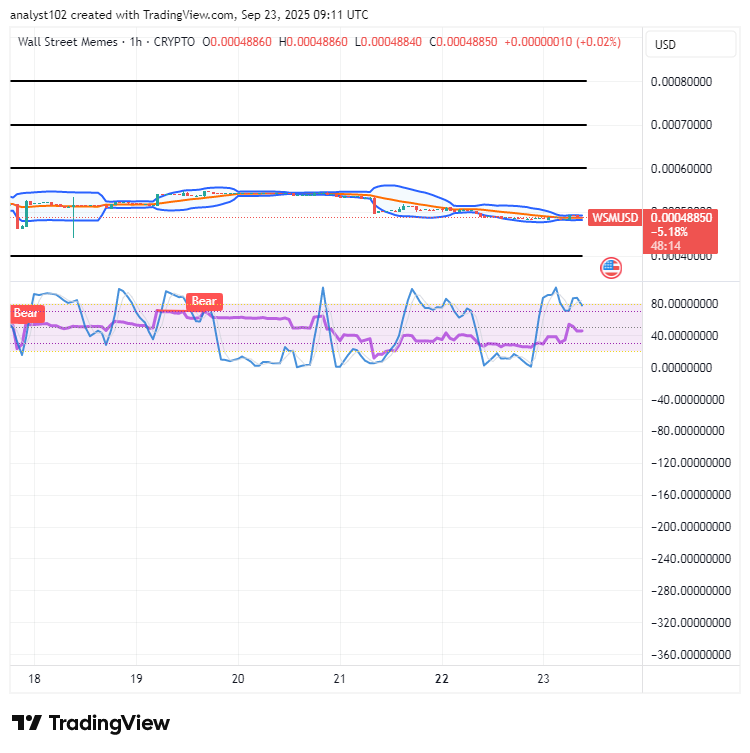Click the TradingView logo at the bottom
This screenshot has width=750, height=753.
click(x=91, y=723)
